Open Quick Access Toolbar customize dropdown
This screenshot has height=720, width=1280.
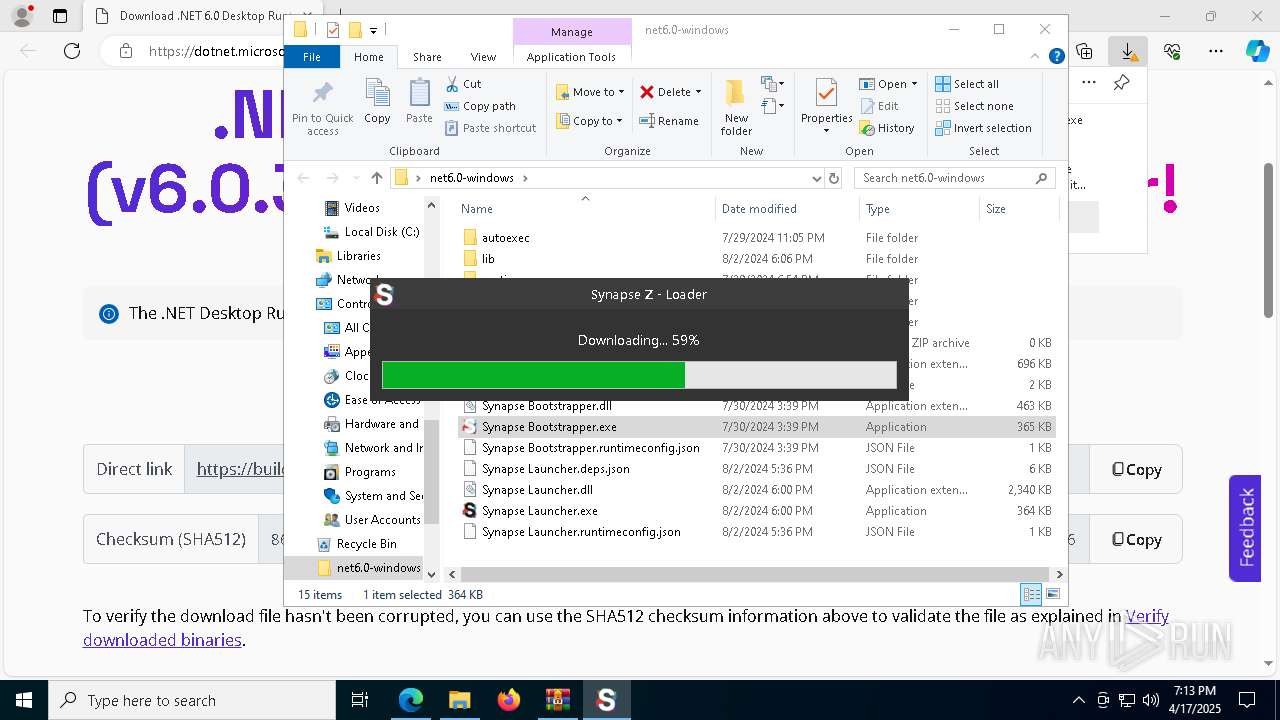coord(373,30)
